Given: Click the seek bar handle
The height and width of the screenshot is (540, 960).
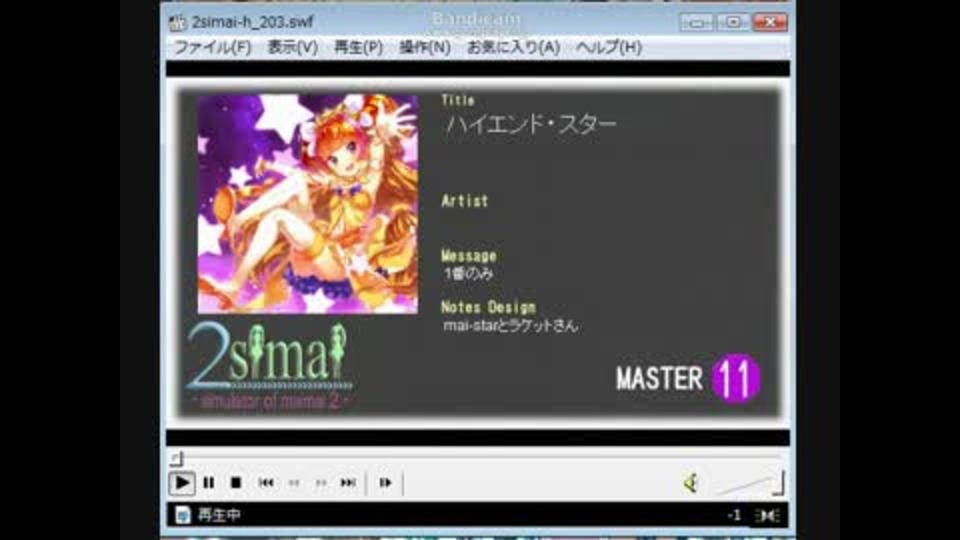Looking at the screenshot, I should click(176, 458).
